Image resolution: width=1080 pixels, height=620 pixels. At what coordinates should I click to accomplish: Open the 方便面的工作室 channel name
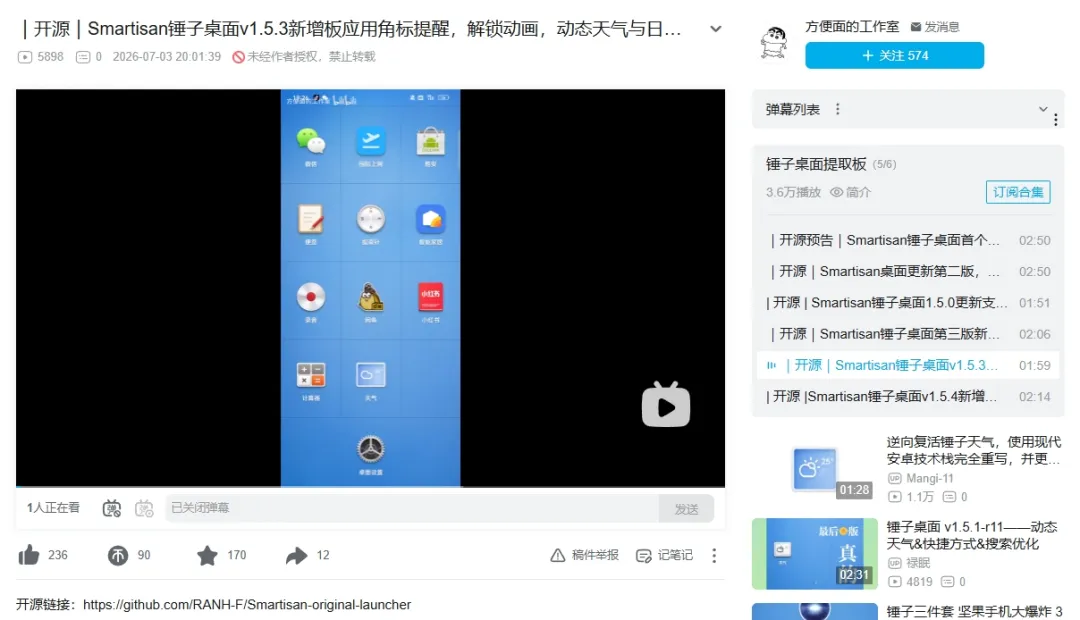point(852,27)
